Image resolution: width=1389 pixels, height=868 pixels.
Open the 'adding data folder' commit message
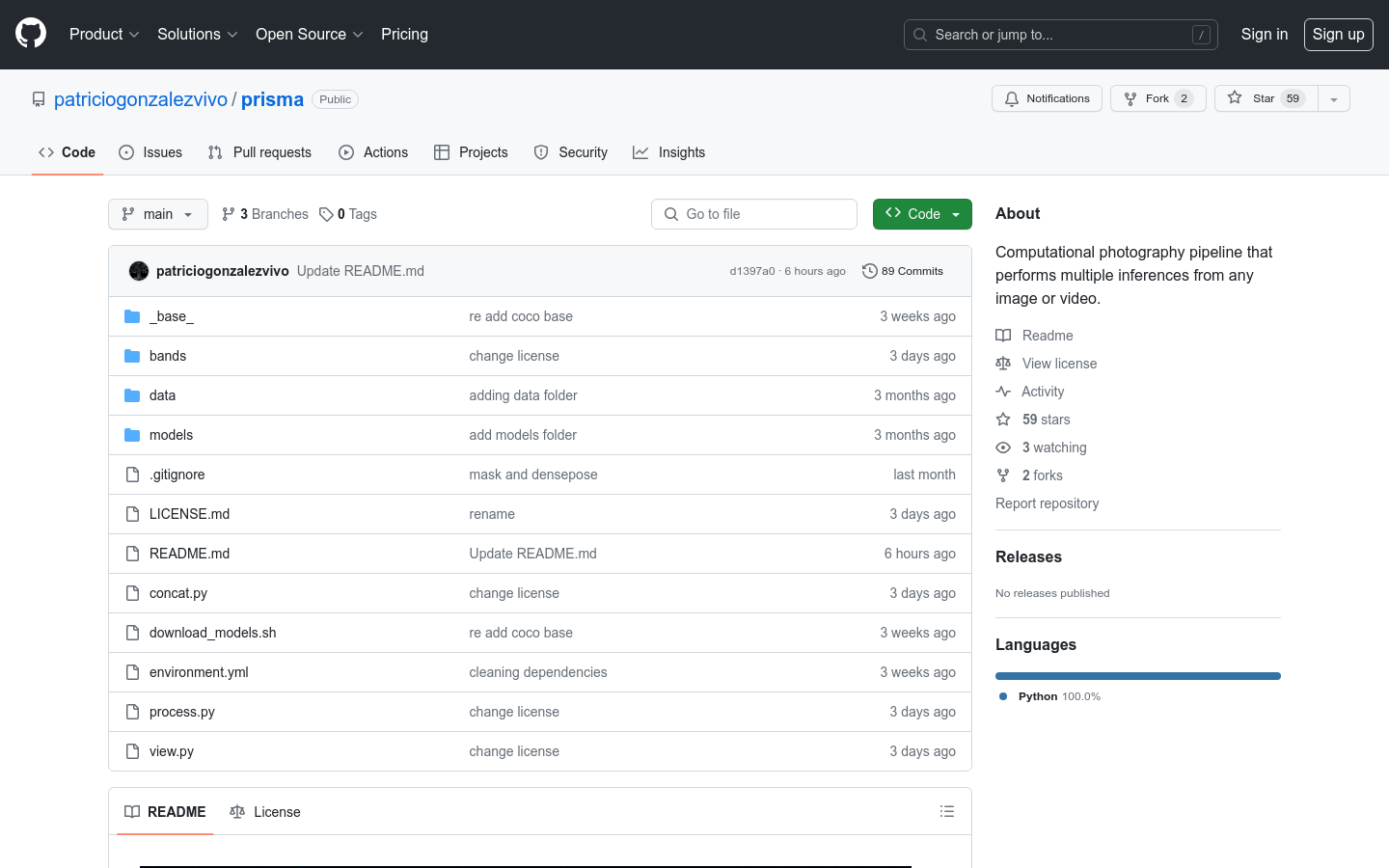[523, 395]
